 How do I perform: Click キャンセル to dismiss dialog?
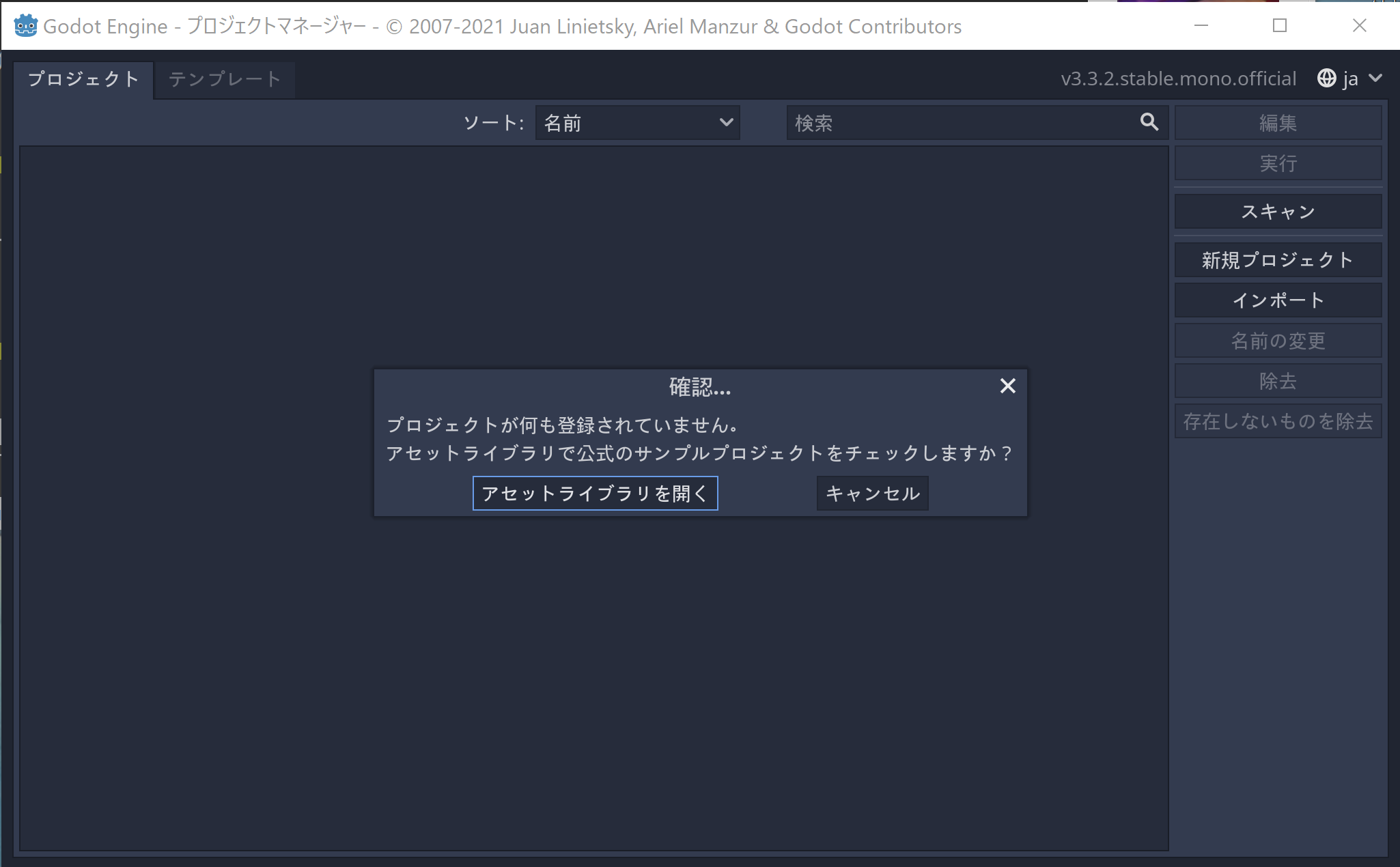[870, 493]
